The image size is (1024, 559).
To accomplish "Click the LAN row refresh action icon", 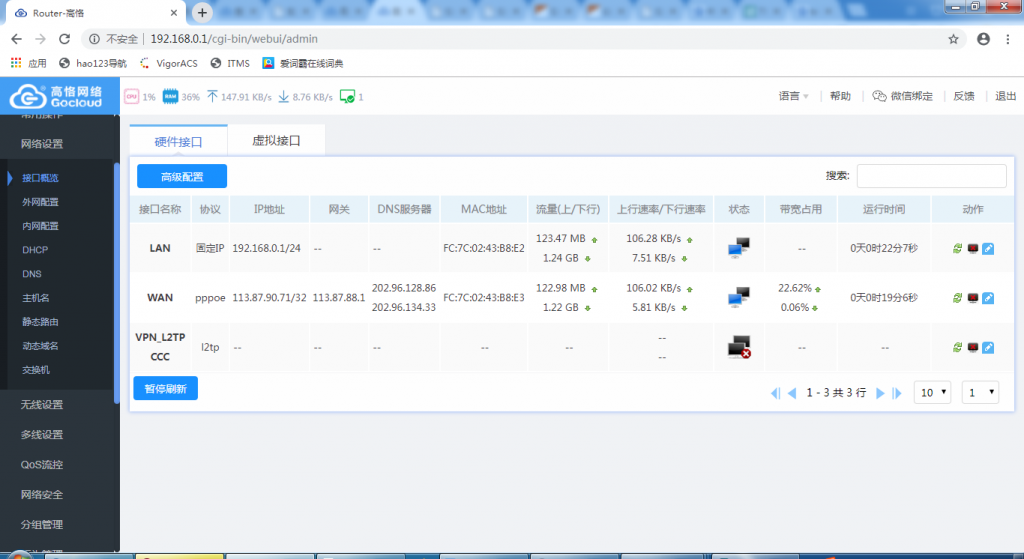I will 957,248.
